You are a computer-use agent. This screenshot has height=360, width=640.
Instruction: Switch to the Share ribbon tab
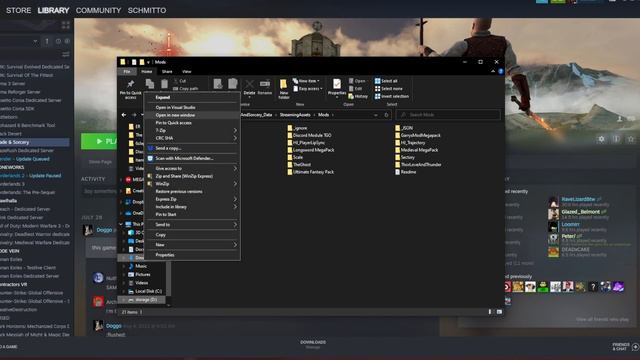coord(167,71)
